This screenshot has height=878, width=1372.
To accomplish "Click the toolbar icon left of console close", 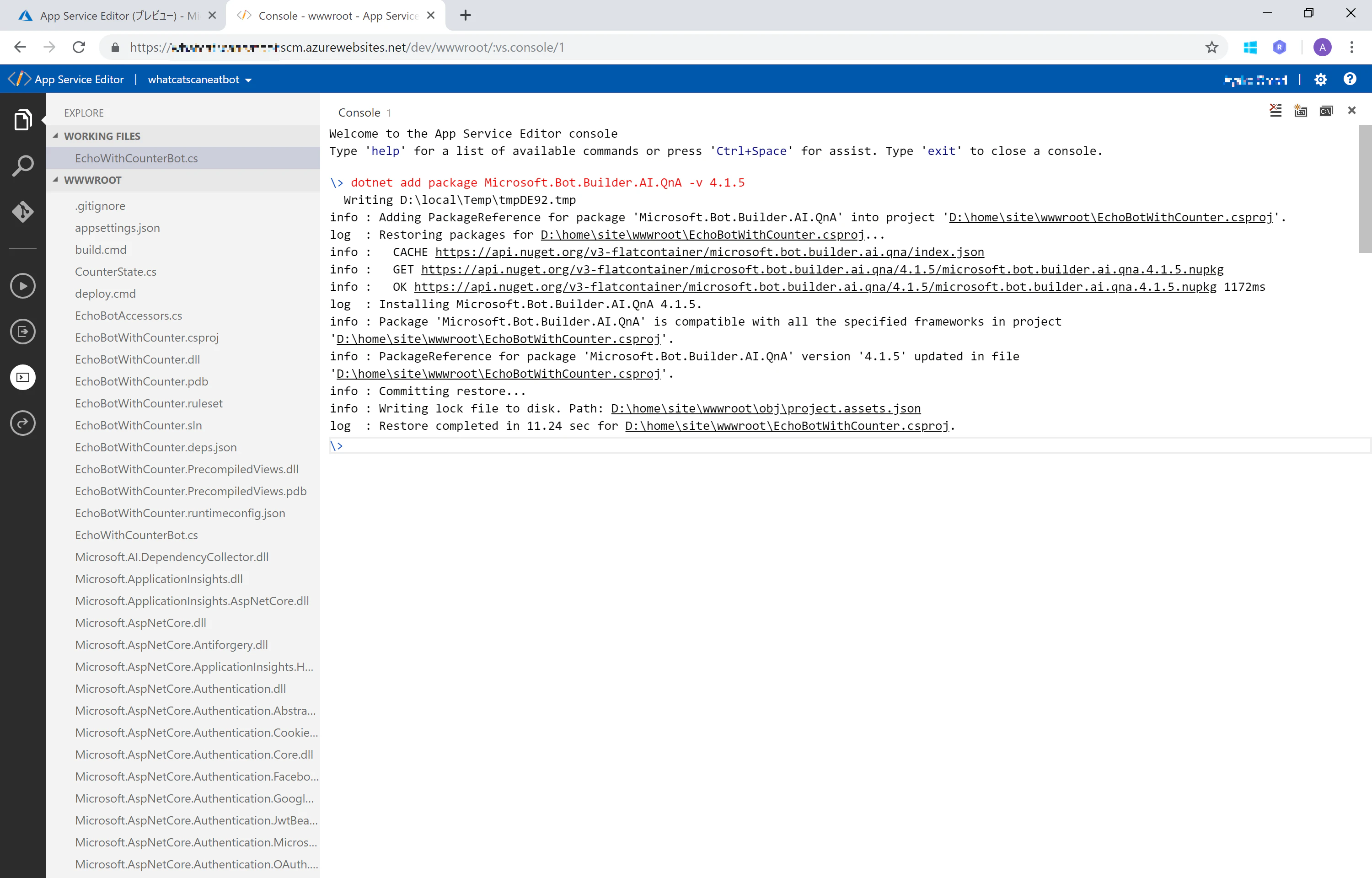I will [x=1326, y=110].
